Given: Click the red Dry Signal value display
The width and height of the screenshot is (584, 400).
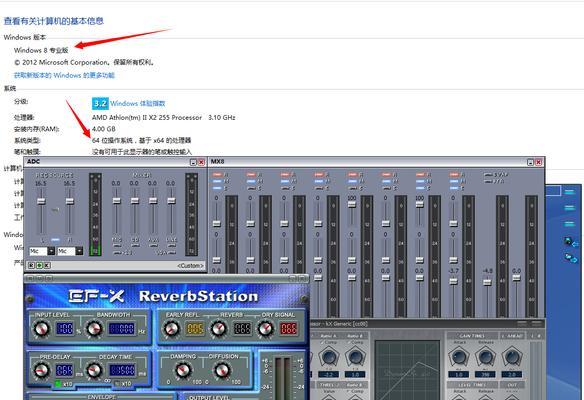Looking at the screenshot, I should coord(289,328).
